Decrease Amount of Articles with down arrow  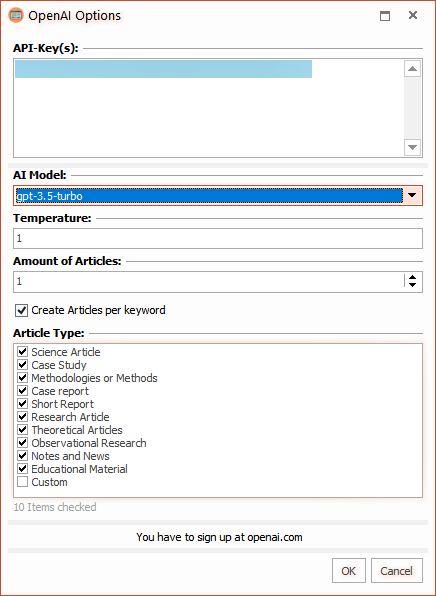[x=412, y=286]
